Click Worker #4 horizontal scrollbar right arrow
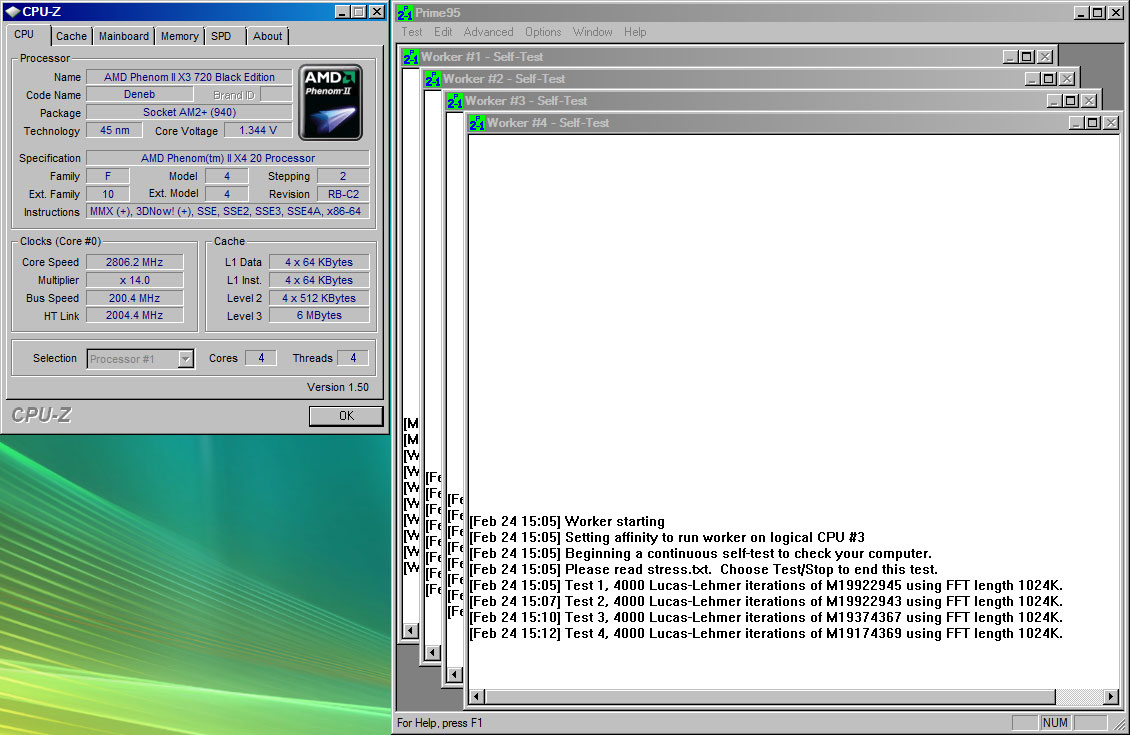Image resolution: width=1130 pixels, height=735 pixels. [x=1111, y=697]
